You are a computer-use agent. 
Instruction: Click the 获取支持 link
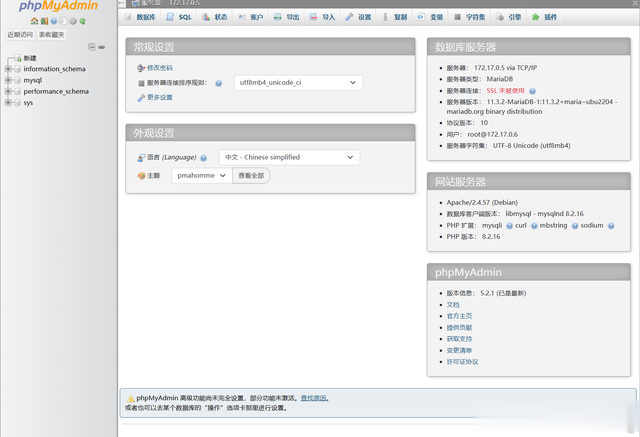tap(459, 339)
